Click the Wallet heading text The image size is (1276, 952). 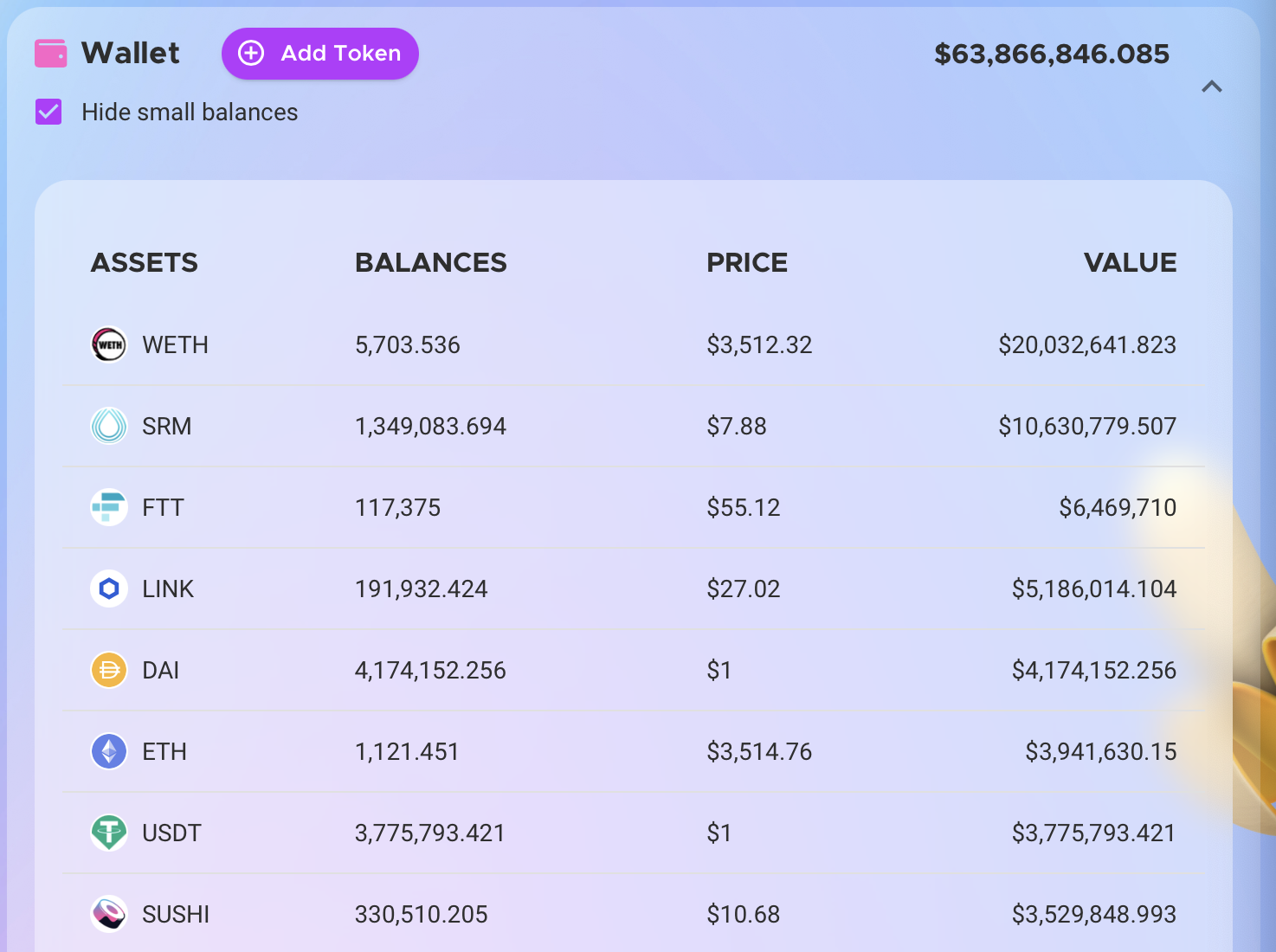(x=131, y=54)
